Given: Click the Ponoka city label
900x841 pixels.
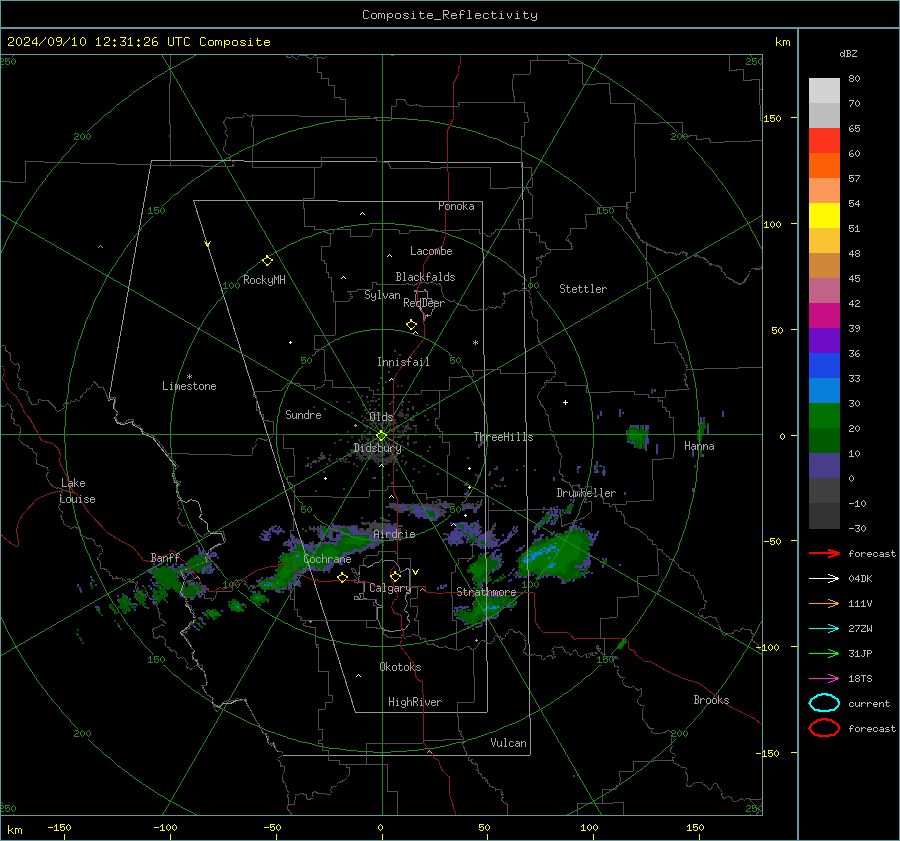Looking at the screenshot, I should point(456,206).
